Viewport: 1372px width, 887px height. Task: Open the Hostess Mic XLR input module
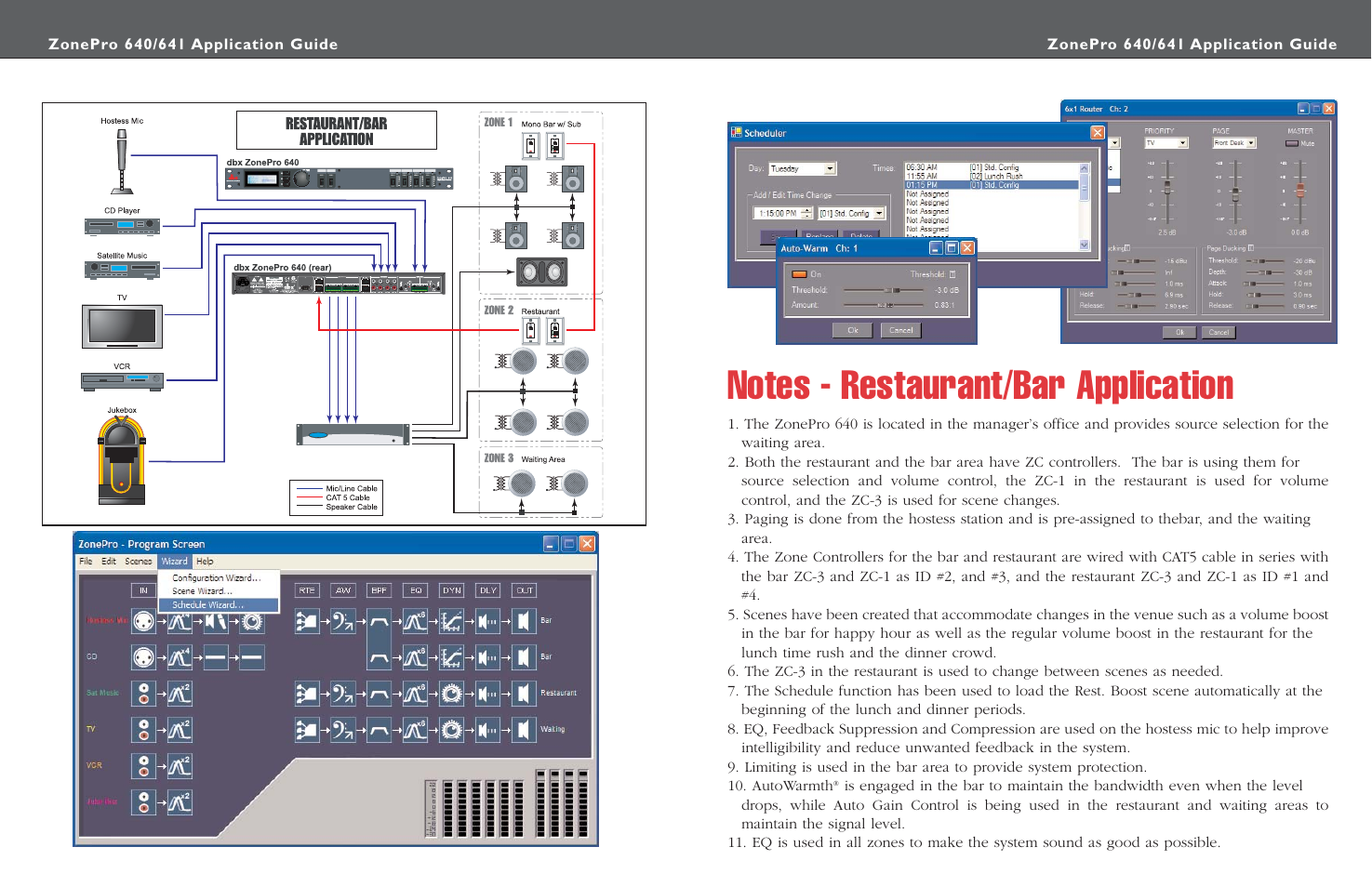point(143,621)
